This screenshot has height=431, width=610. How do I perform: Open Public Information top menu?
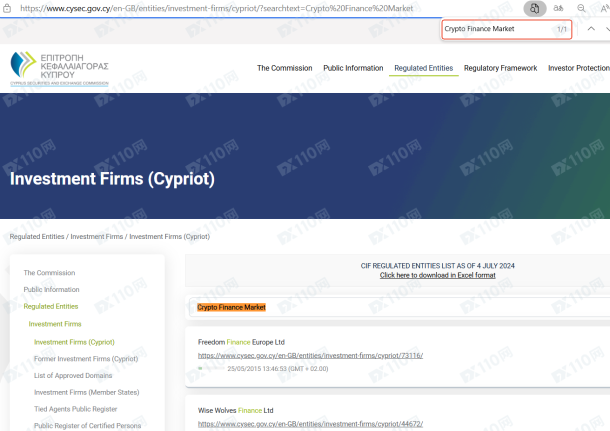[353, 68]
